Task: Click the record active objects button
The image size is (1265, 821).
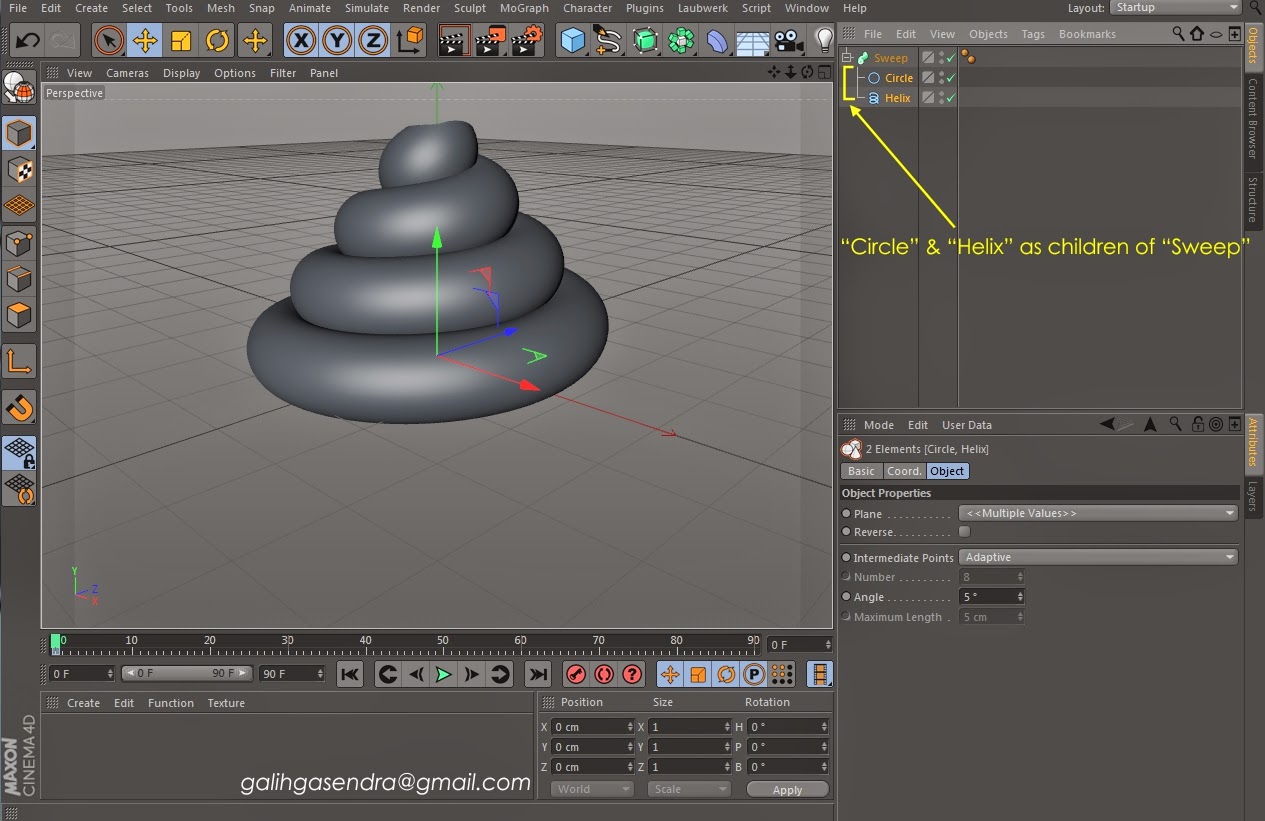Action: coord(575,674)
